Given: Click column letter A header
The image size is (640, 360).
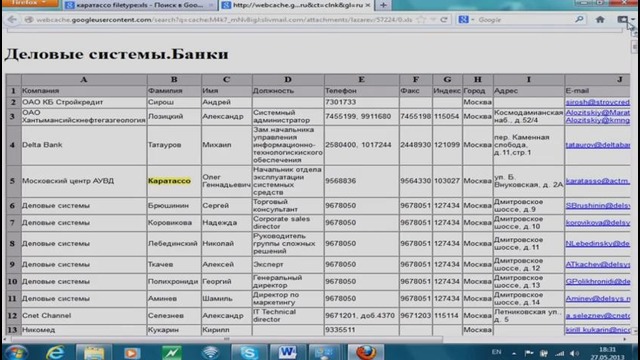Looking at the screenshot, I should [x=84, y=80].
